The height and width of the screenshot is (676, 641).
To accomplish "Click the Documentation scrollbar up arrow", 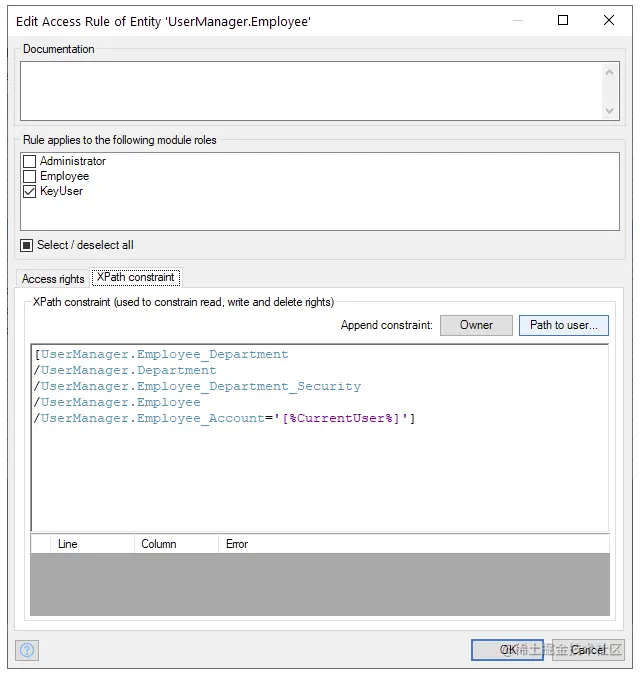I will click(x=609, y=72).
